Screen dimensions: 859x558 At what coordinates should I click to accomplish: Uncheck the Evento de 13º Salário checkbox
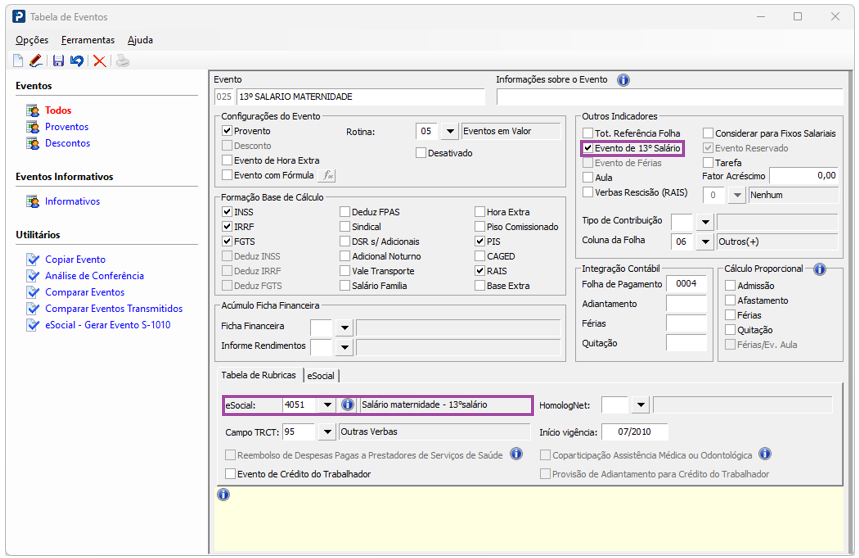point(589,148)
